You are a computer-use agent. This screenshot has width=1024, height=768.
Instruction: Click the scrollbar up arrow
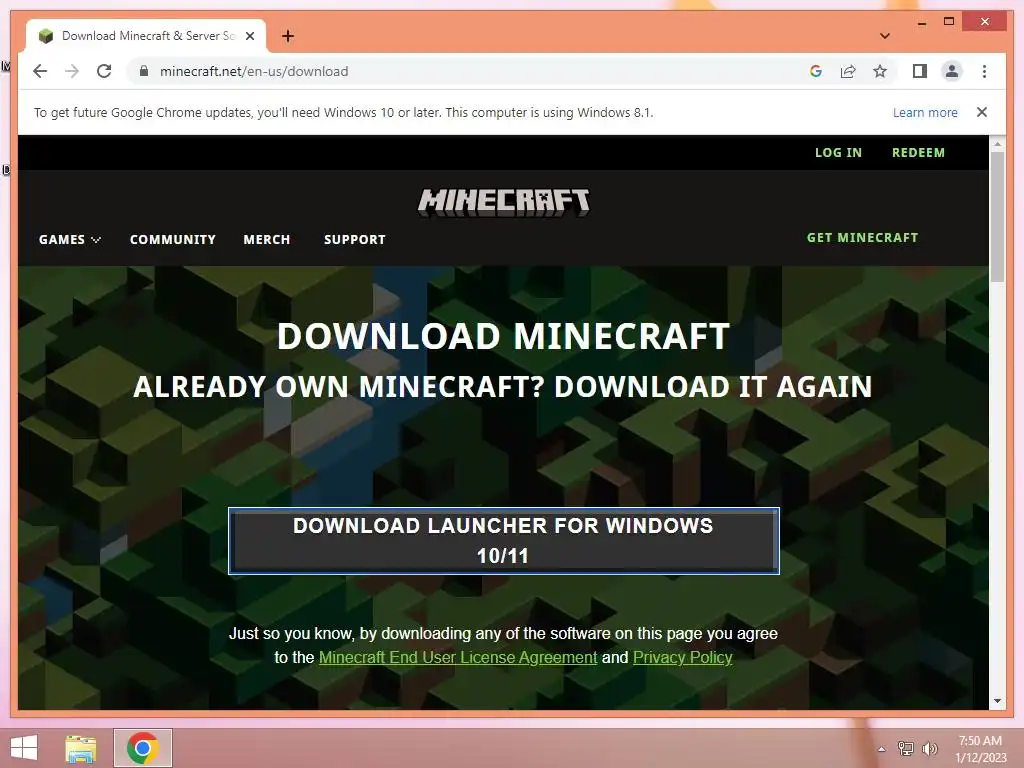(x=997, y=144)
